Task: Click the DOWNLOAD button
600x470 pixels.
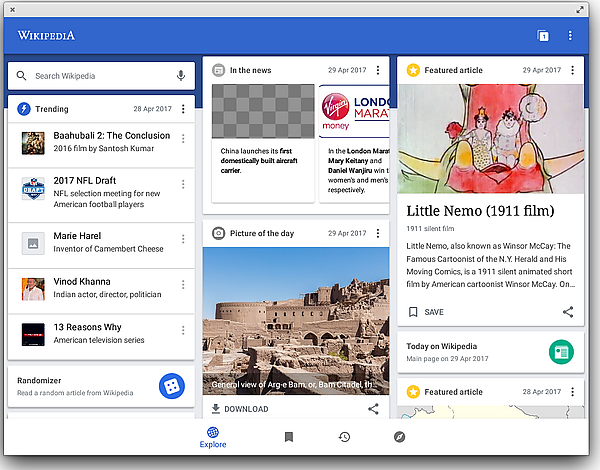Action: point(240,409)
